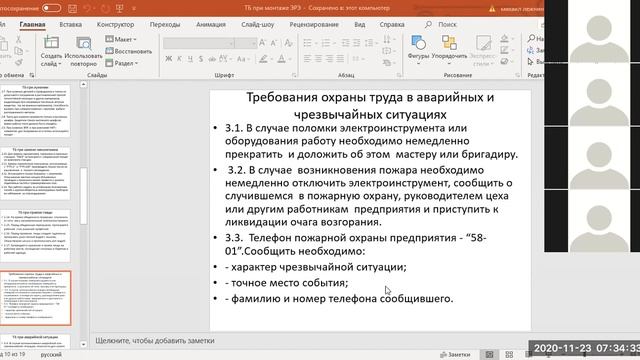Select current slide thumbnail in panel
640x360 pixels.
click(x=36, y=298)
